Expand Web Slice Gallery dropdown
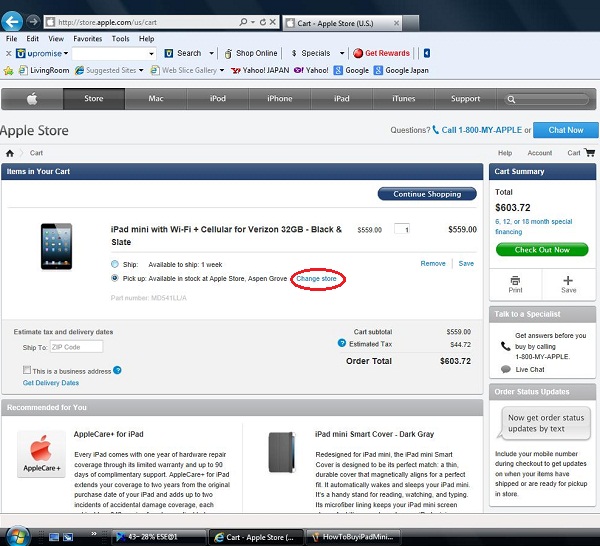Image resolution: width=600 pixels, height=546 pixels. click(222, 70)
